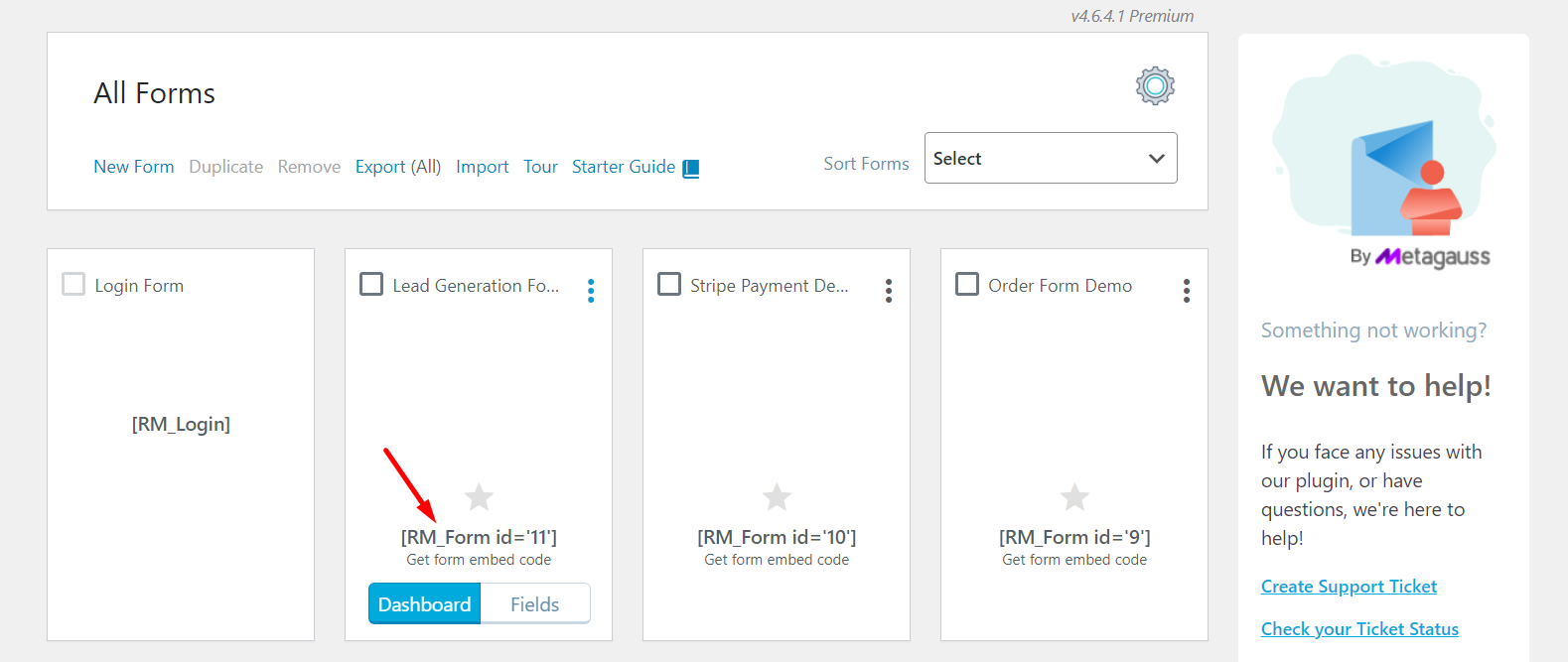The height and width of the screenshot is (662, 1568).
Task: Mark Stripe Payment Demo form as favorite
Action: pos(777,496)
